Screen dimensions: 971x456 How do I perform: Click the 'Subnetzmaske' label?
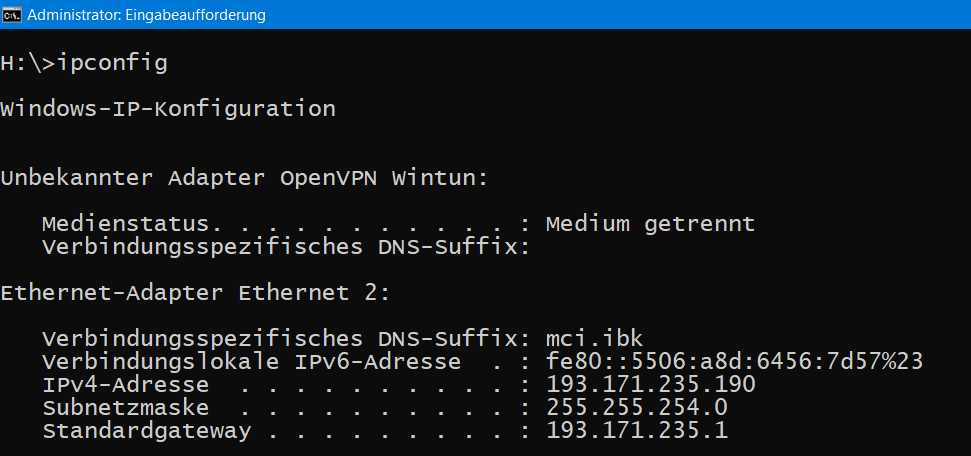pyautogui.click(x=126, y=408)
